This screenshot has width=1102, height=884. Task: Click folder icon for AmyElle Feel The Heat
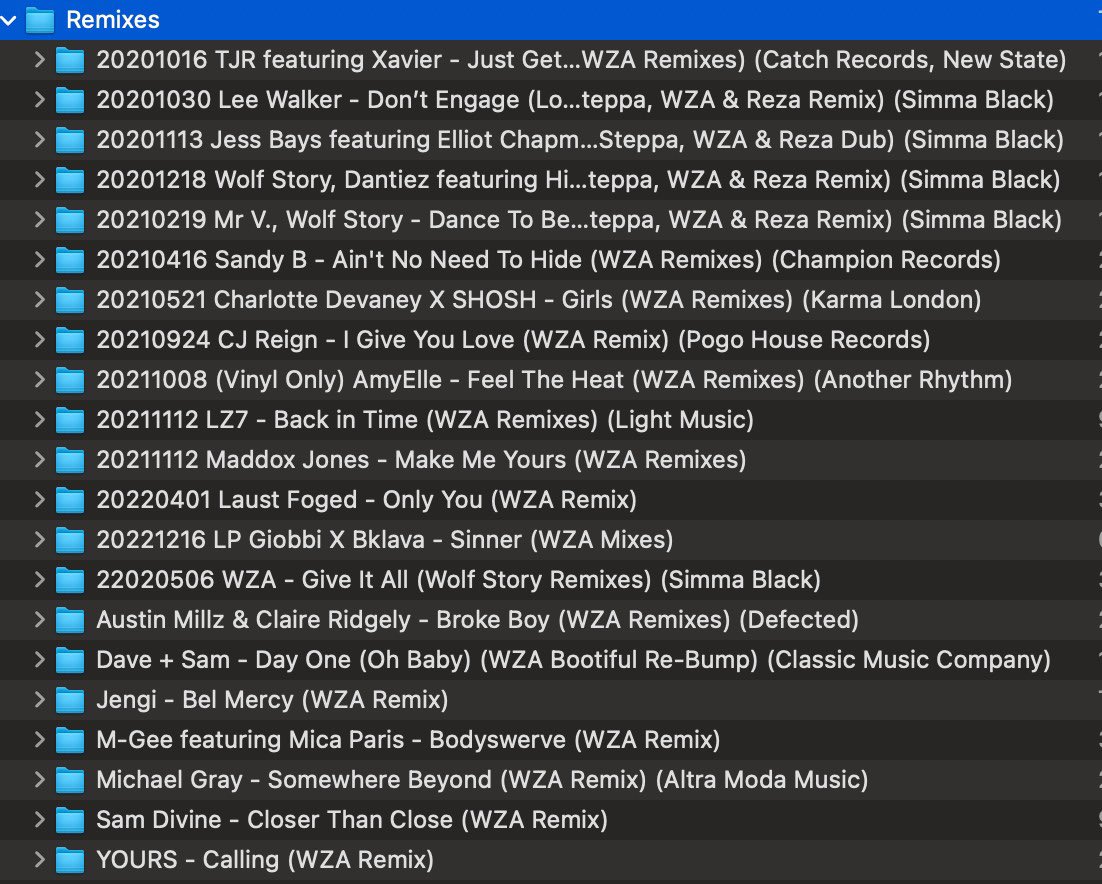click(70, 381)
